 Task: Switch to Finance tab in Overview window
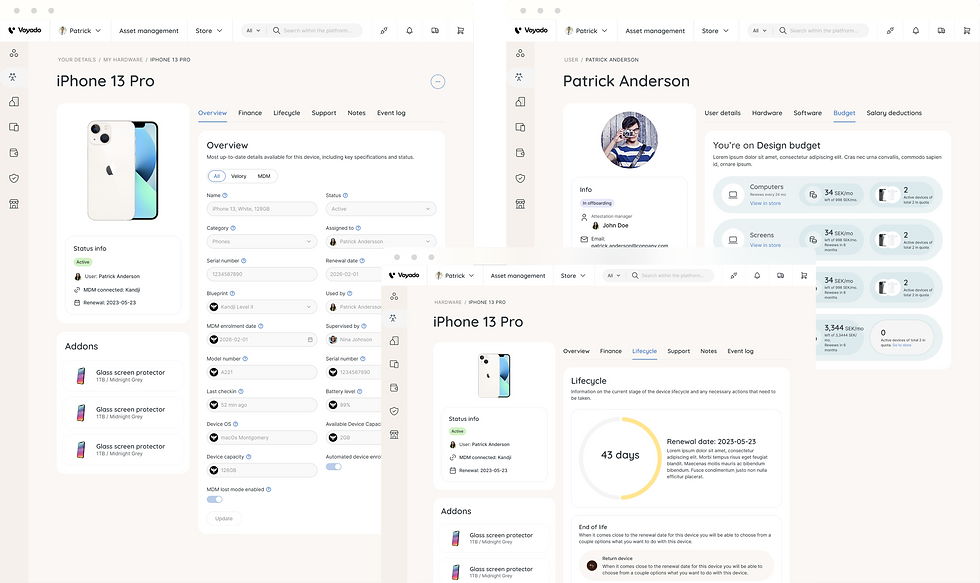point(250,113)
